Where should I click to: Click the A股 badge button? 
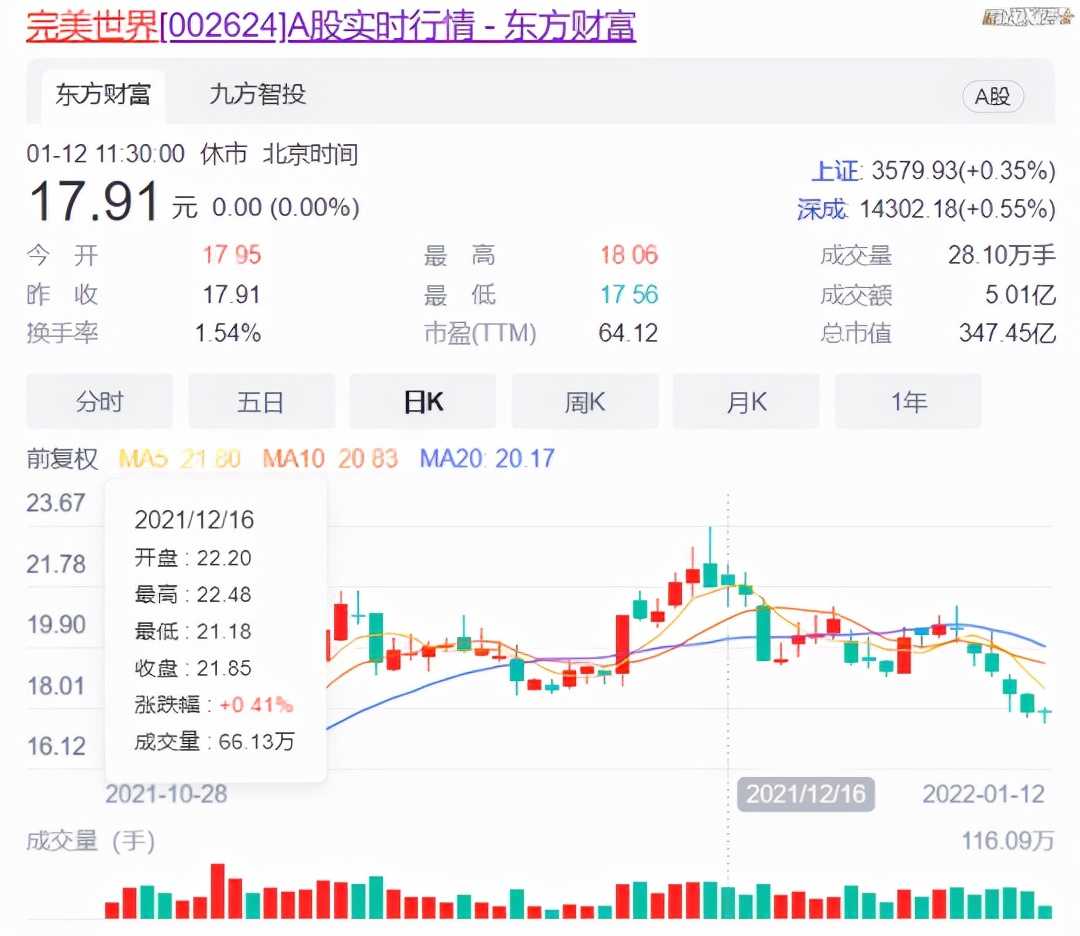(993, 96)
